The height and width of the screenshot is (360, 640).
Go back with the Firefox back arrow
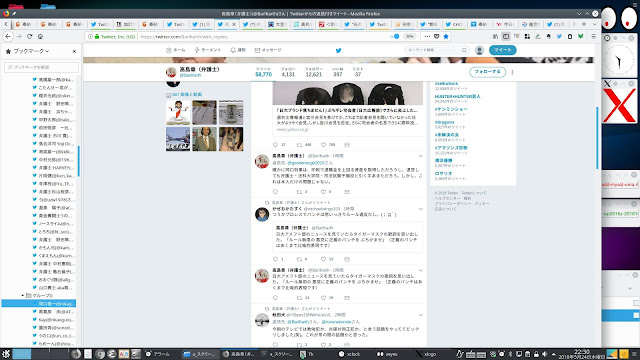coord(8,36)
